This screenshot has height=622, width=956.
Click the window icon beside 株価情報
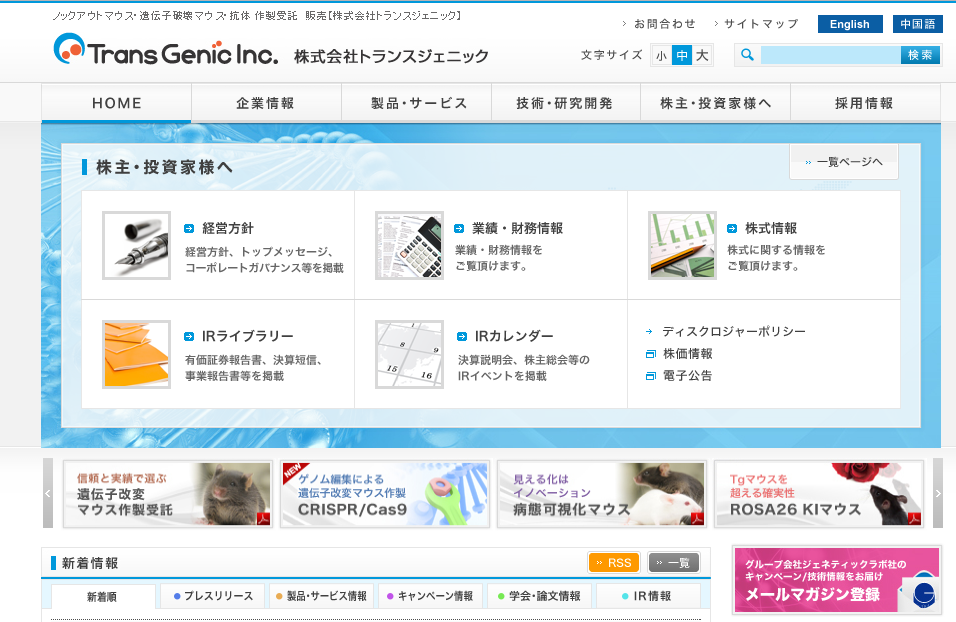pyautogui.click(x=651, y=354)
